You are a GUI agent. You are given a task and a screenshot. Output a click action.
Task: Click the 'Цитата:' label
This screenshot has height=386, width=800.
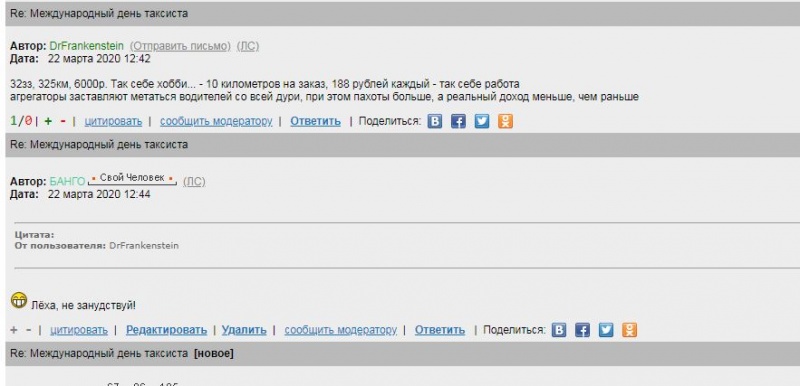coord(34,235)
